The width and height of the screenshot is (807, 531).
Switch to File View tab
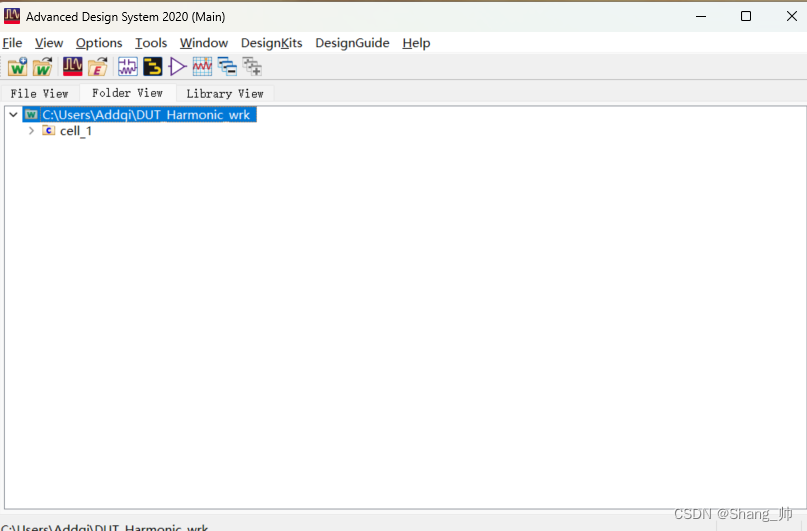coord(39,94)
